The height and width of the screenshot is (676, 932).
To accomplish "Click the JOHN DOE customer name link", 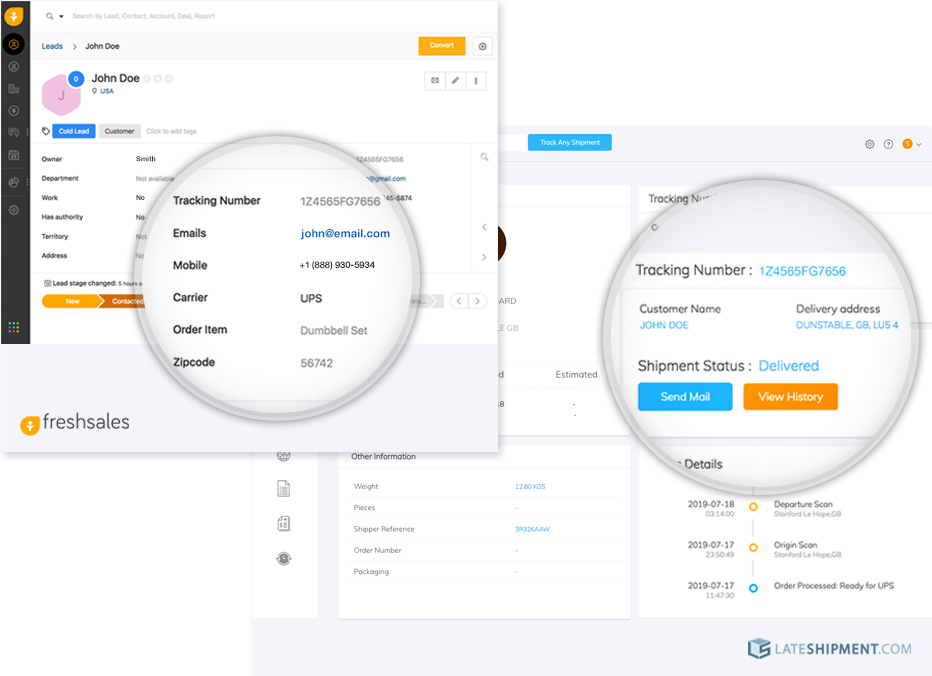I will 664,325.
